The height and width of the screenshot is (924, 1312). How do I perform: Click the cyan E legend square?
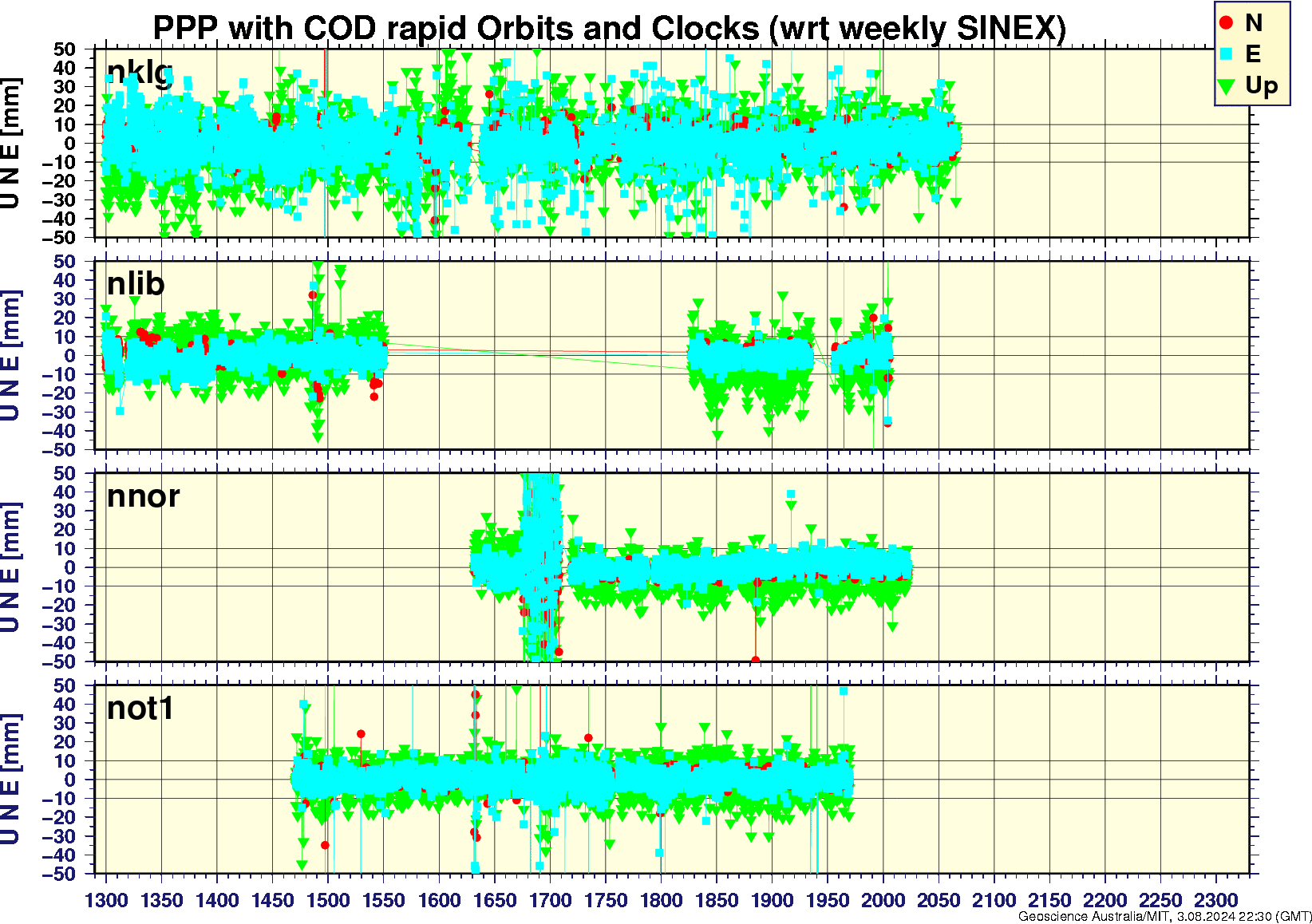click(1227, 53)
